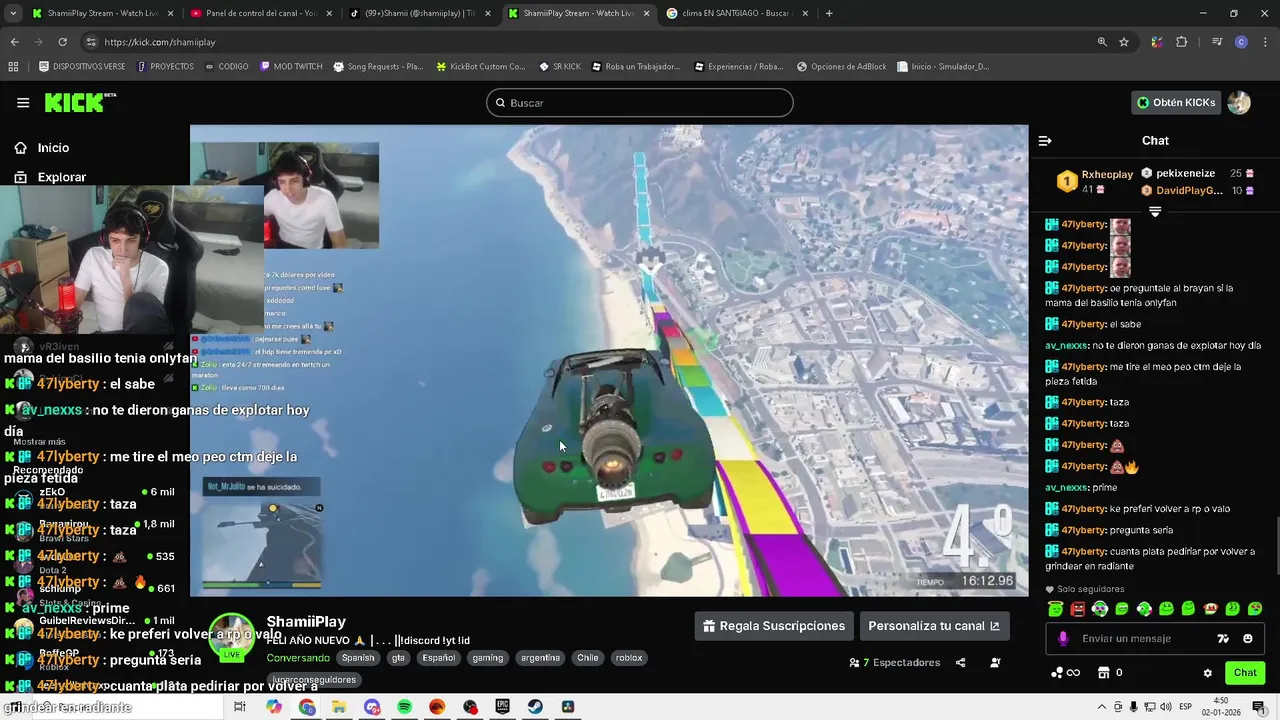The height and width of the screenshot is (720, 1280).
Task: Click Rxheoplay top gifter entry
Action: click(1094, 181)
